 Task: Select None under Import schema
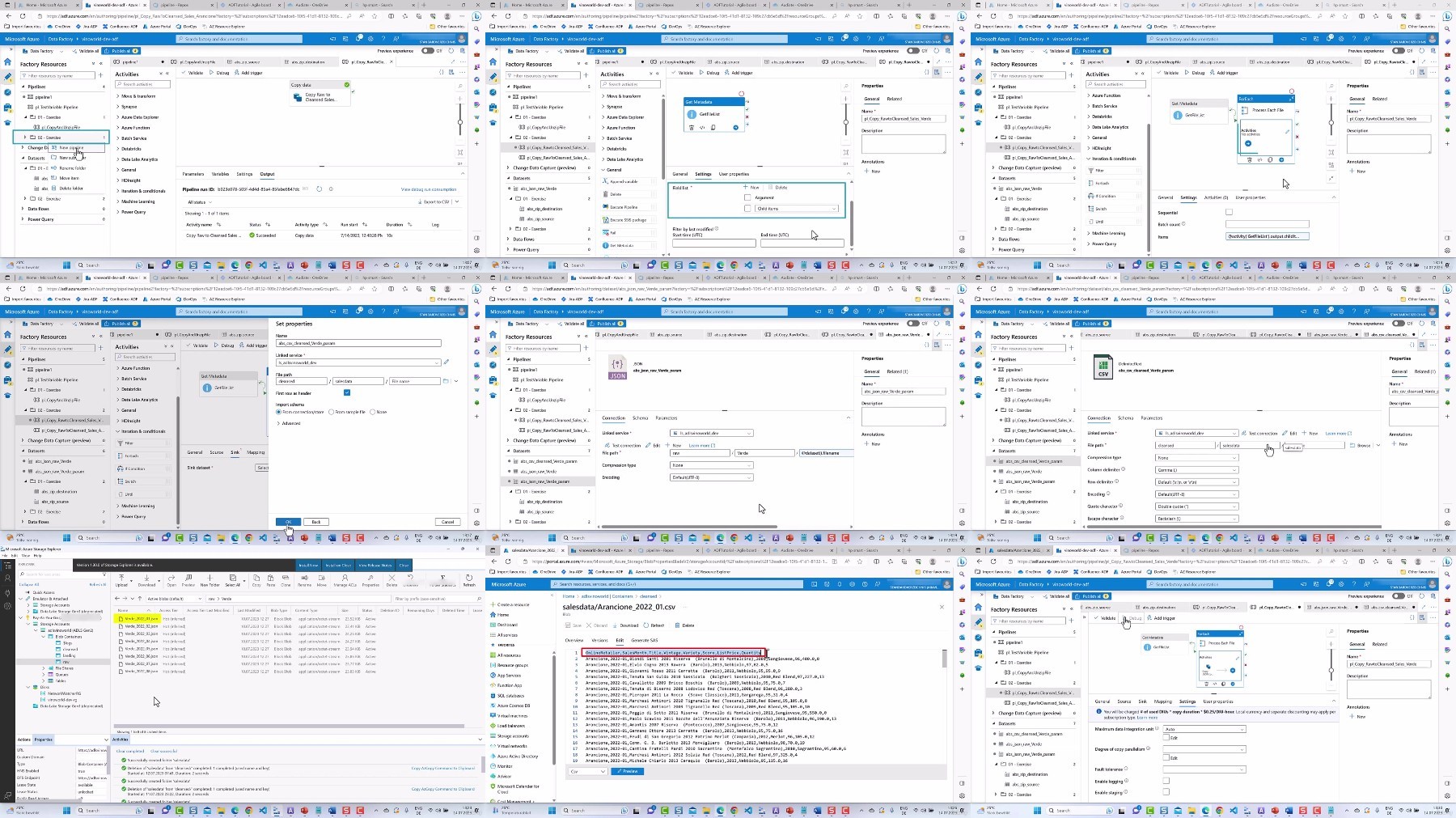click(x=372, y=412)
